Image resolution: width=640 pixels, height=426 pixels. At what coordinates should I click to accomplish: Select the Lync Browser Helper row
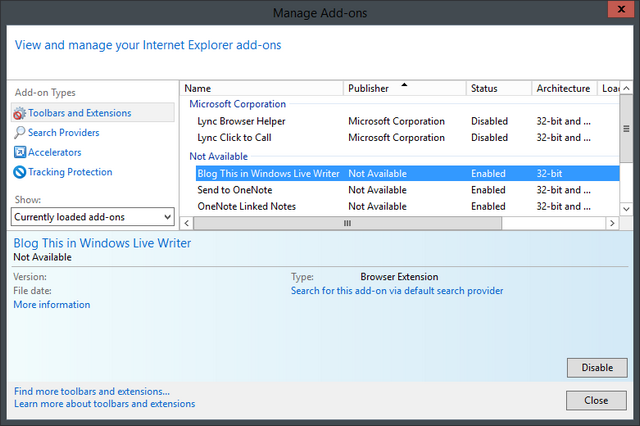pyautogui.click(x=407, y=121)
